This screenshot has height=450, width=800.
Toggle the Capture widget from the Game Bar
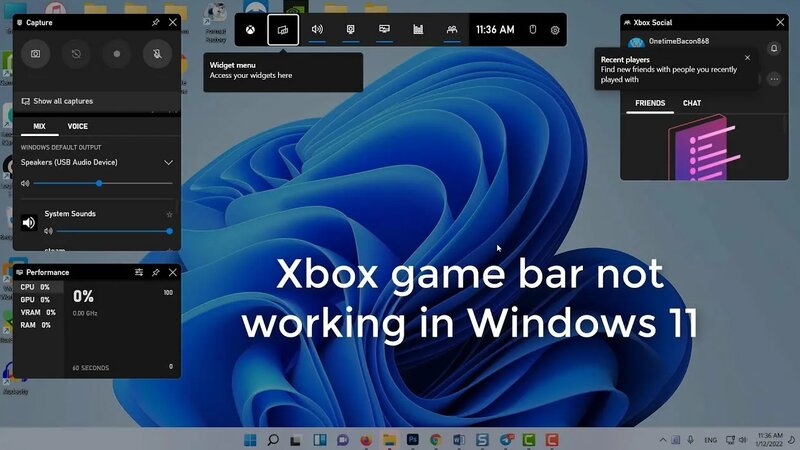click(x=351, y=30)
